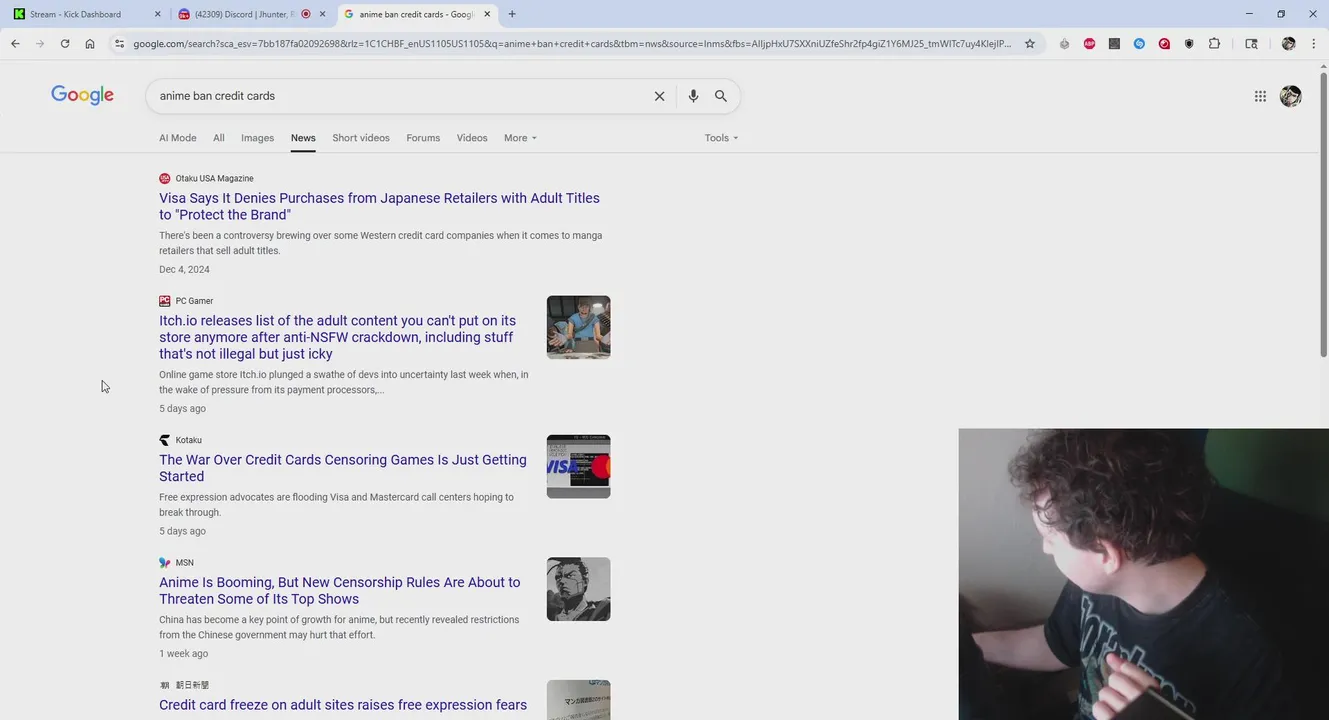The width and height of the screenshot is (1329, 720).
Task: Click the Dec 4, 2024 date text
Action: (x=184, y=269)
